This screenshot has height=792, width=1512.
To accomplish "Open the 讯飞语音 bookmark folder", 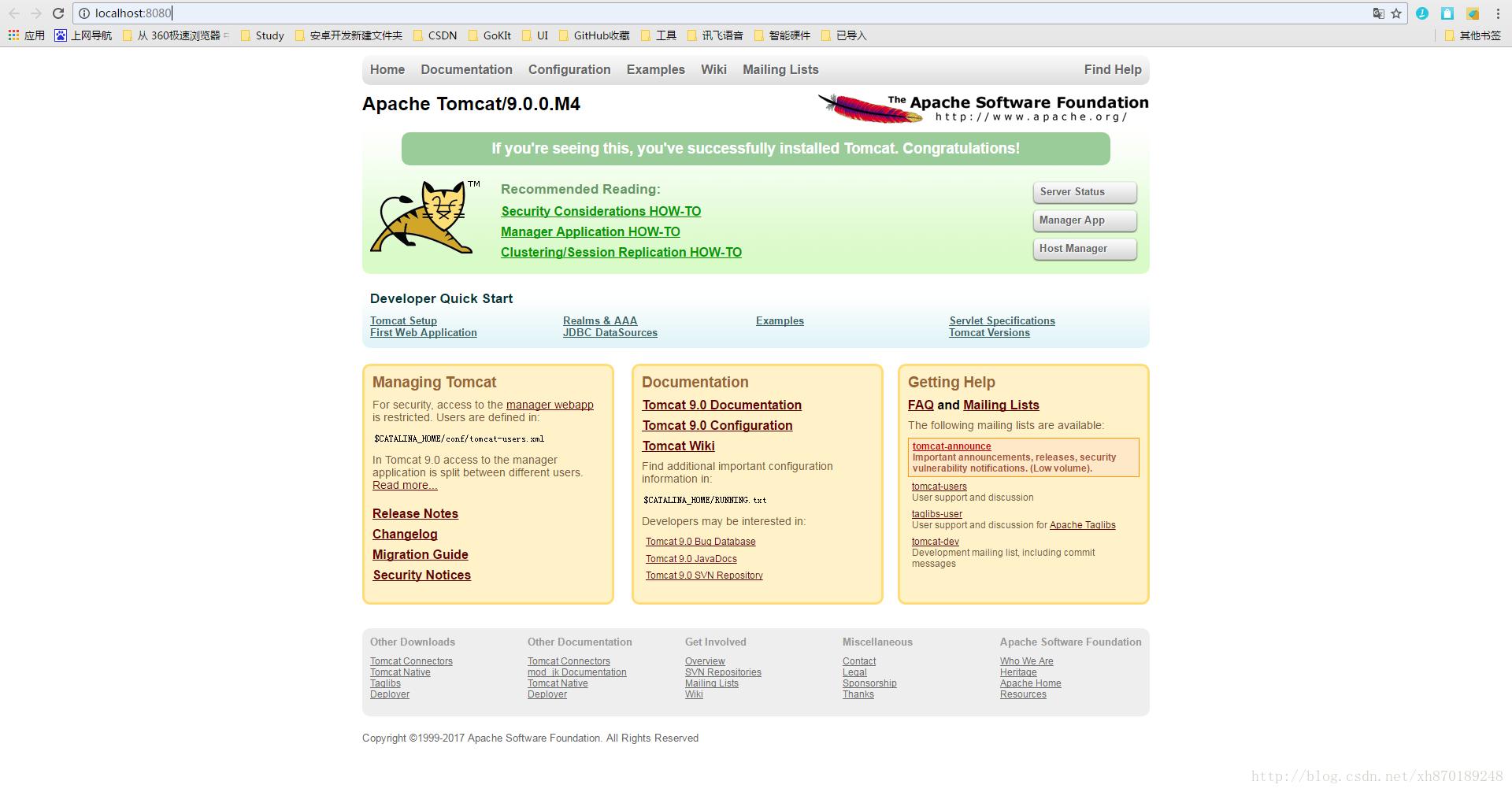I will pyautogui.click(x=715, y=35).
